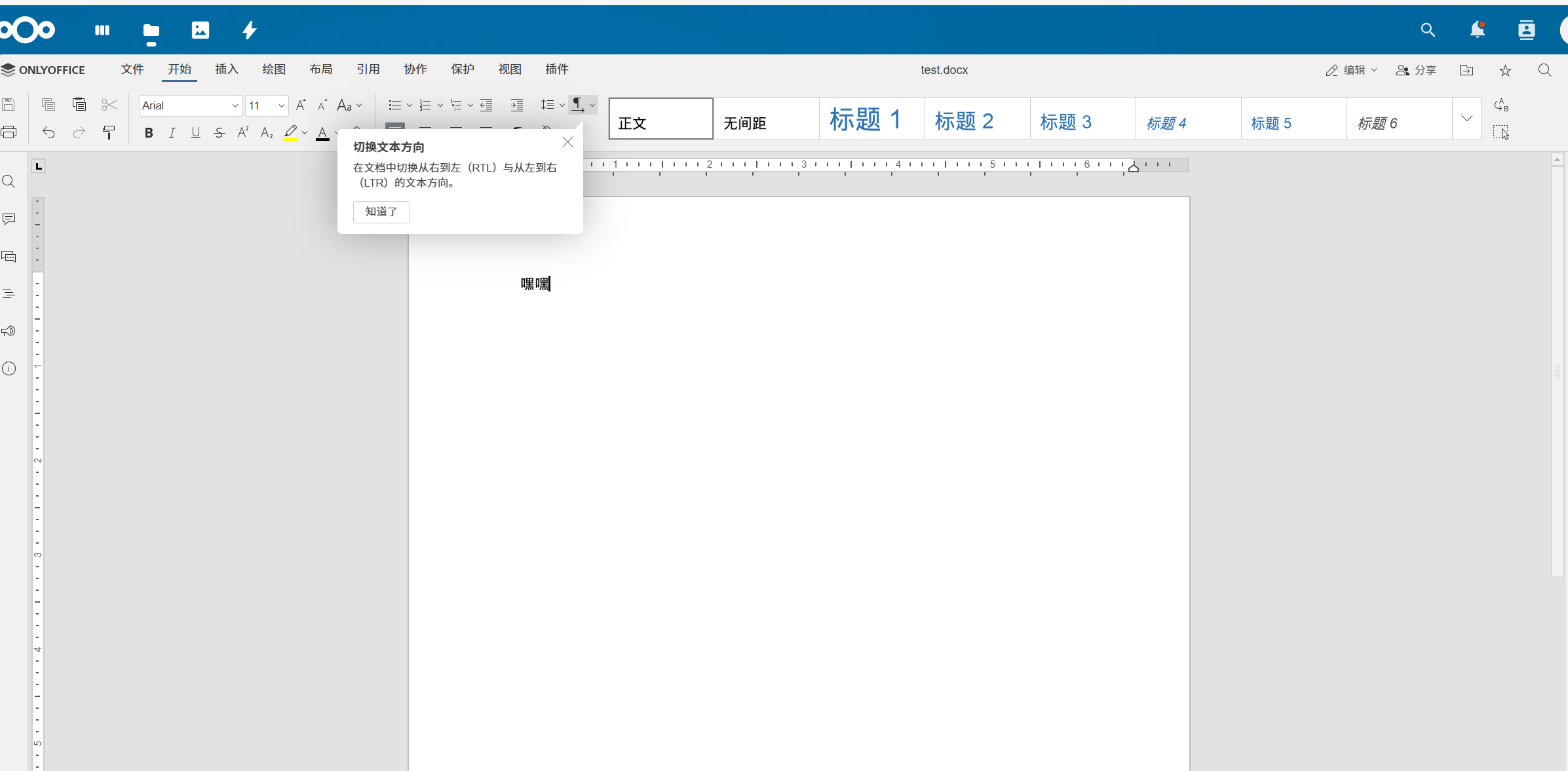Image resolution: width=1568 pixels, height=771 pixels.
Task: Open the font size 11 dropdown
Action: pyautogui.click(x=282, y=105)
